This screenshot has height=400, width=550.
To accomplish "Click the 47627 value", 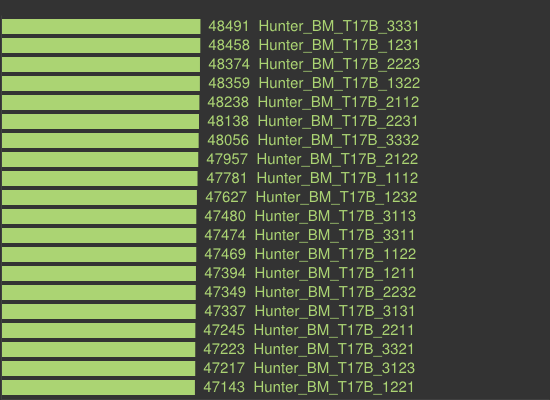I will (226, 197).
